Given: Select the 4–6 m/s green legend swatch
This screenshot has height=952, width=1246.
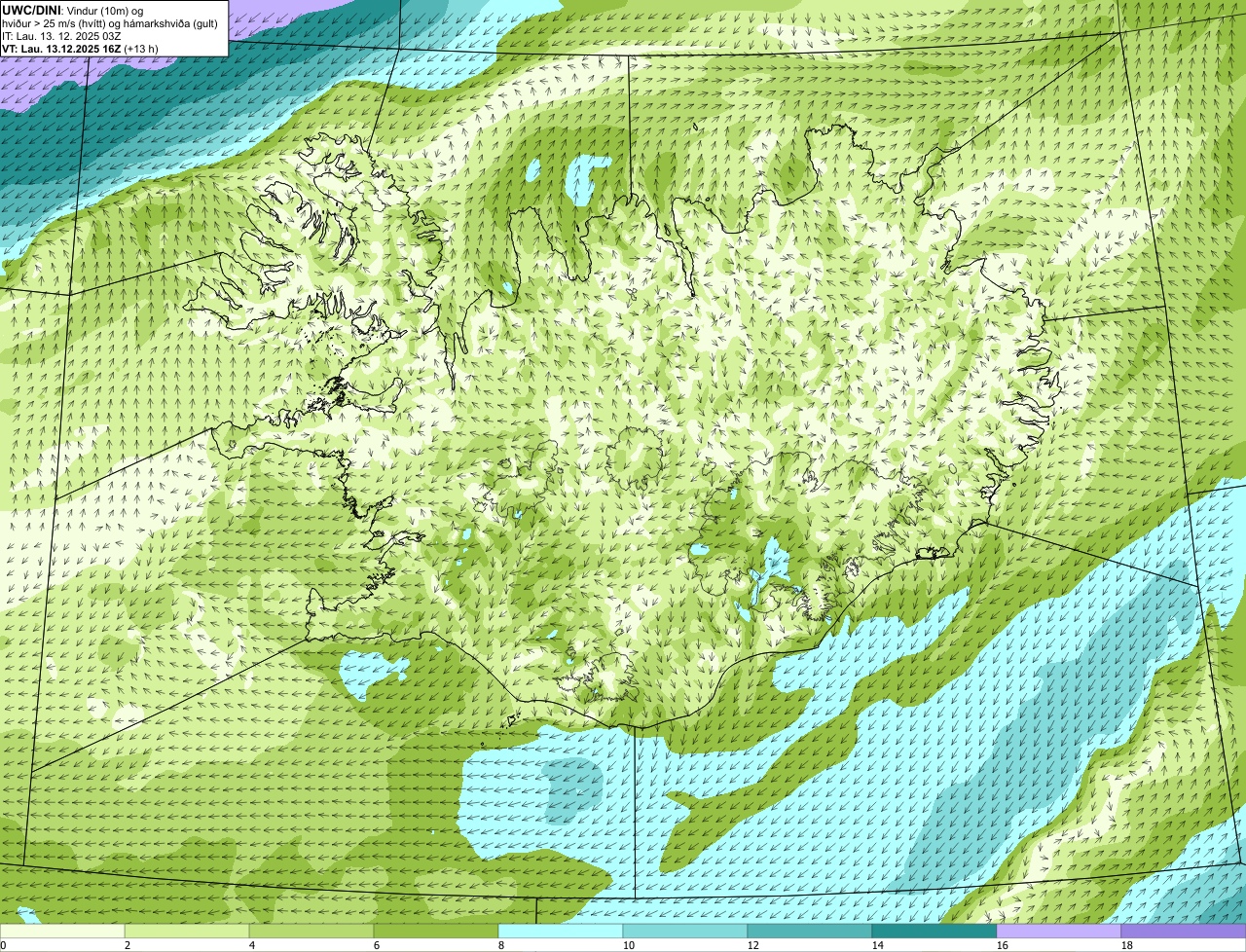Looking at the screenshot, I should [x=311, y=931].
